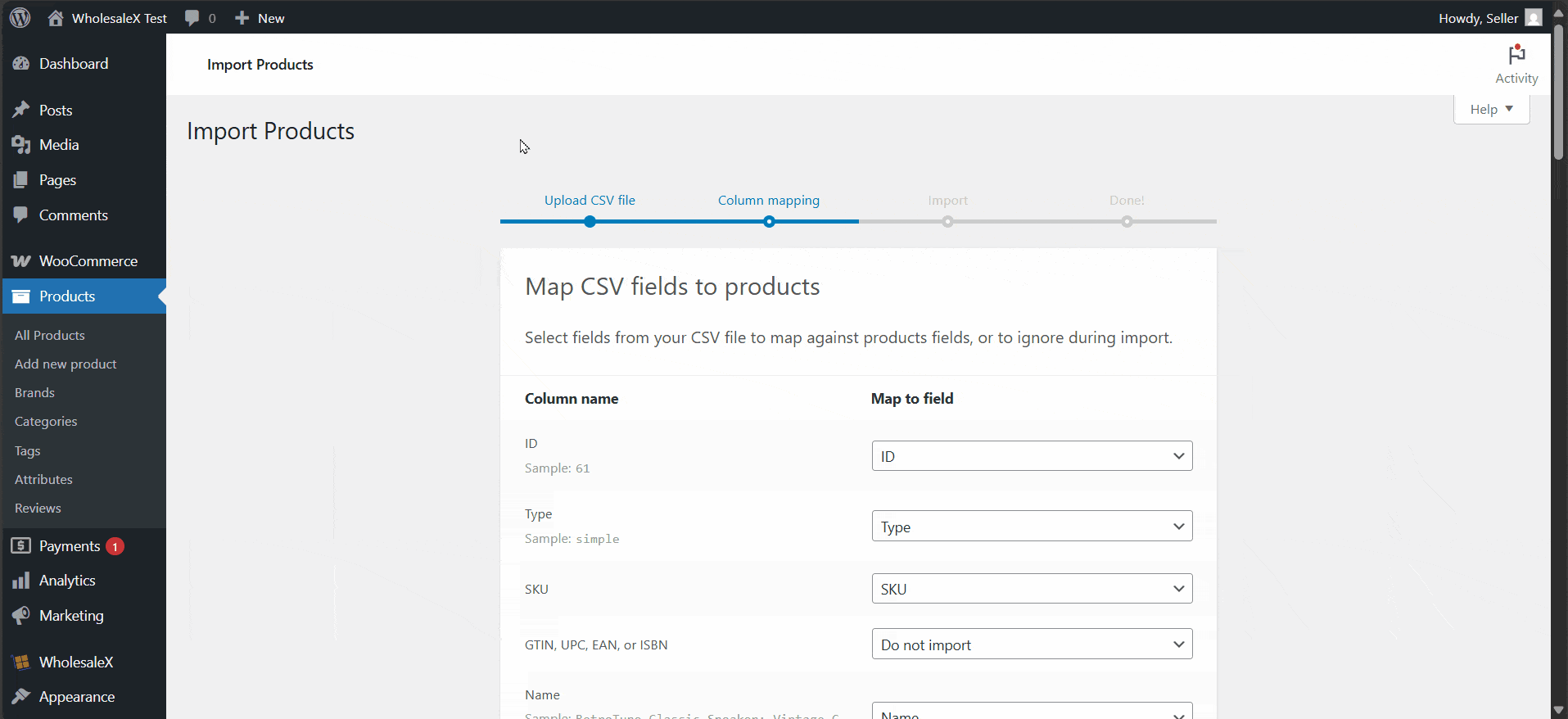Open the Type map-to-field dropdown
Viewport: 1568px width, 719px height.
point(1032,527)
